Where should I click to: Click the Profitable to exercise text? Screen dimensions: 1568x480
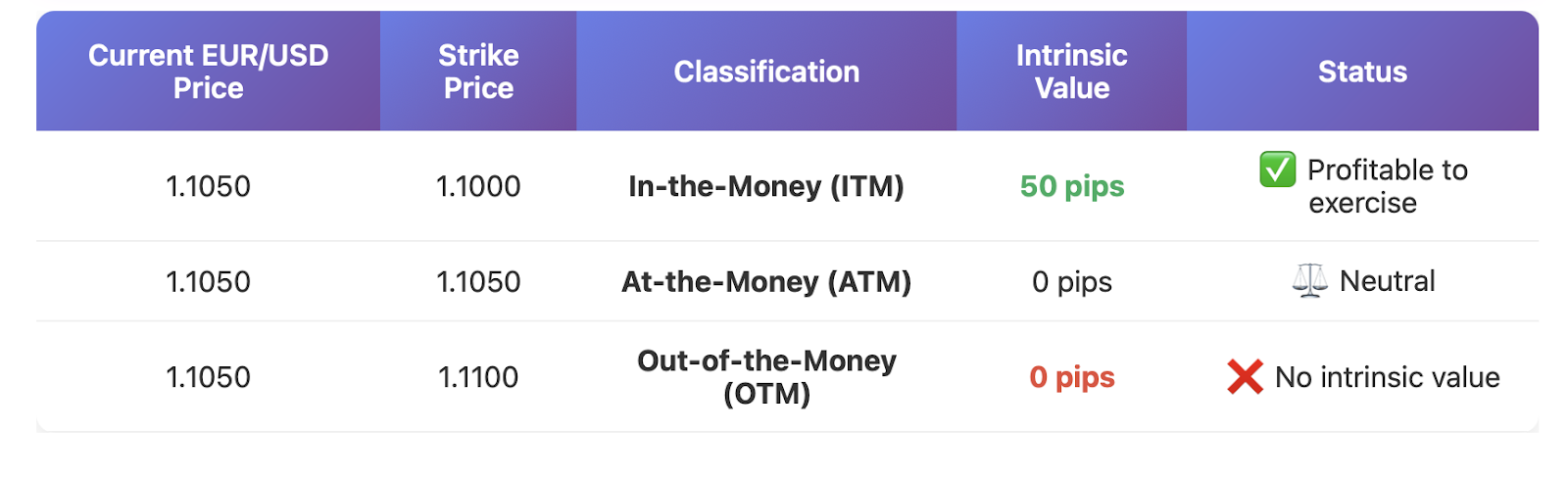pos(1388,186)
